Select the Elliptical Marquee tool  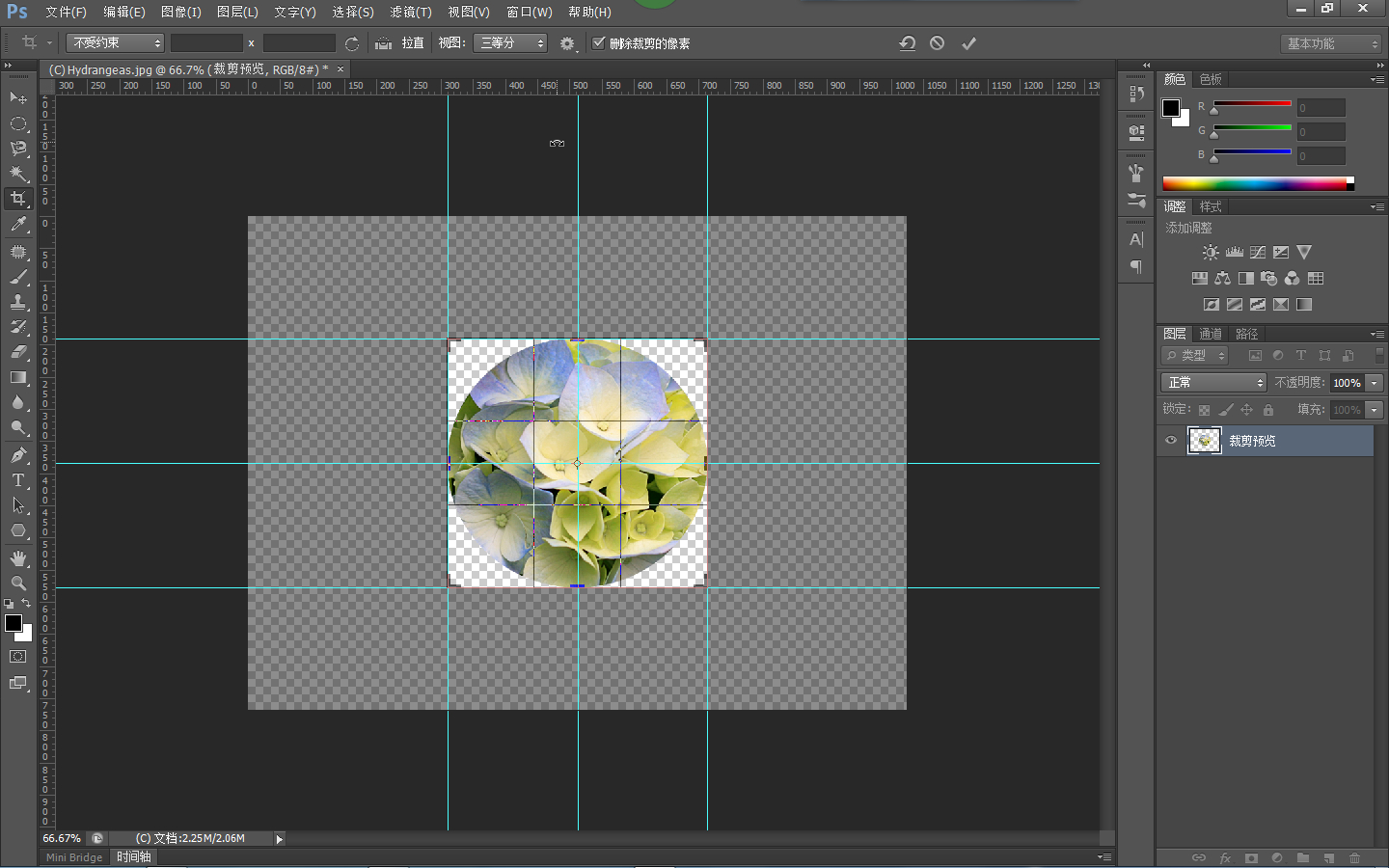pyautogui.click(x=17, y=123)
